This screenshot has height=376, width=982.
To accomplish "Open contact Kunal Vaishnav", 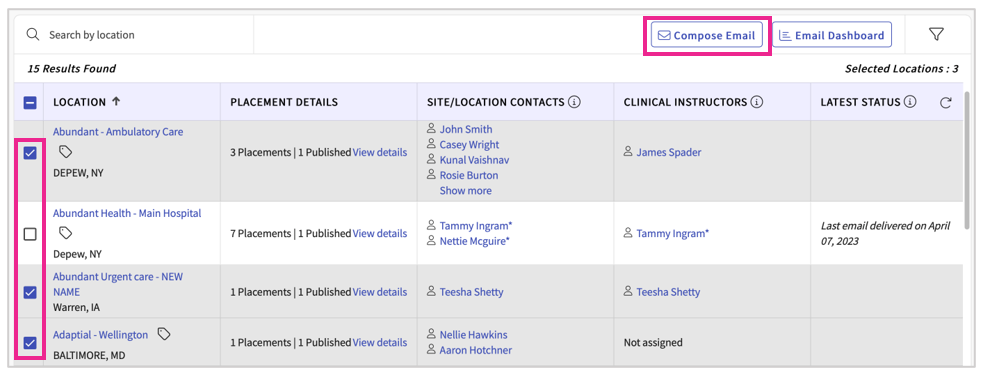I will tap(474, 160).
